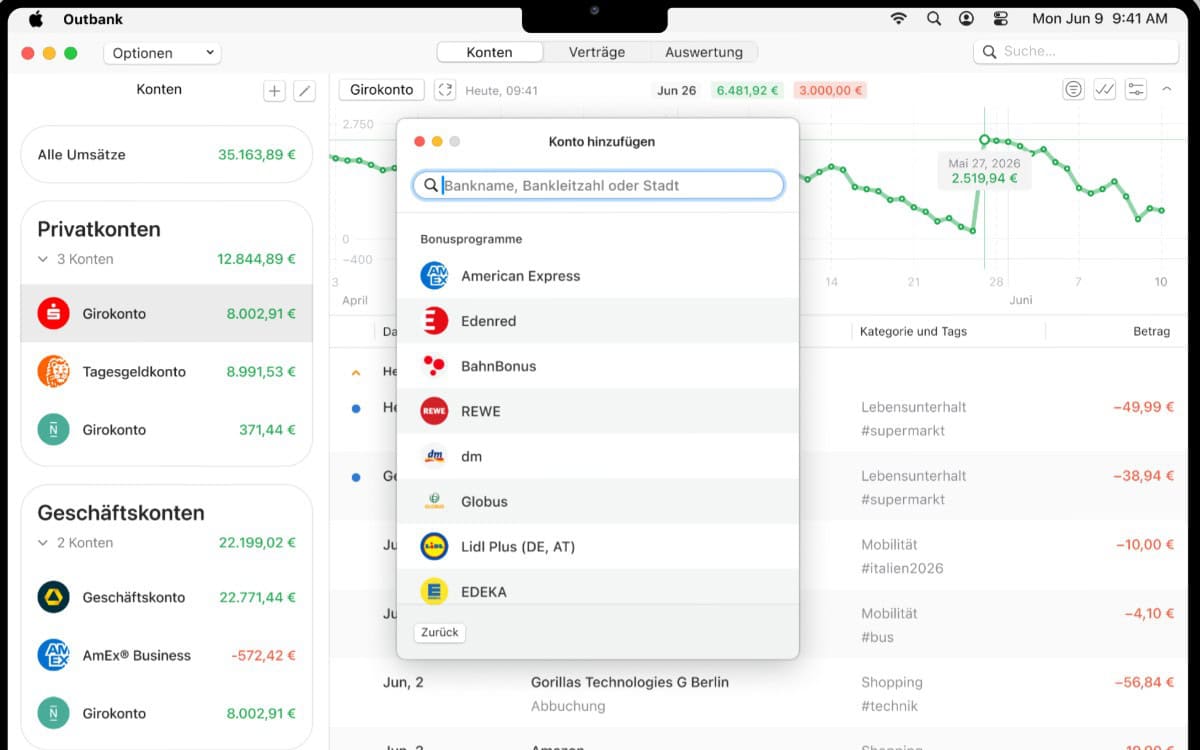Viewport: 1200px width, 750px height.
Task: Click the EDEKA logo icon
Action: (434, 590)
